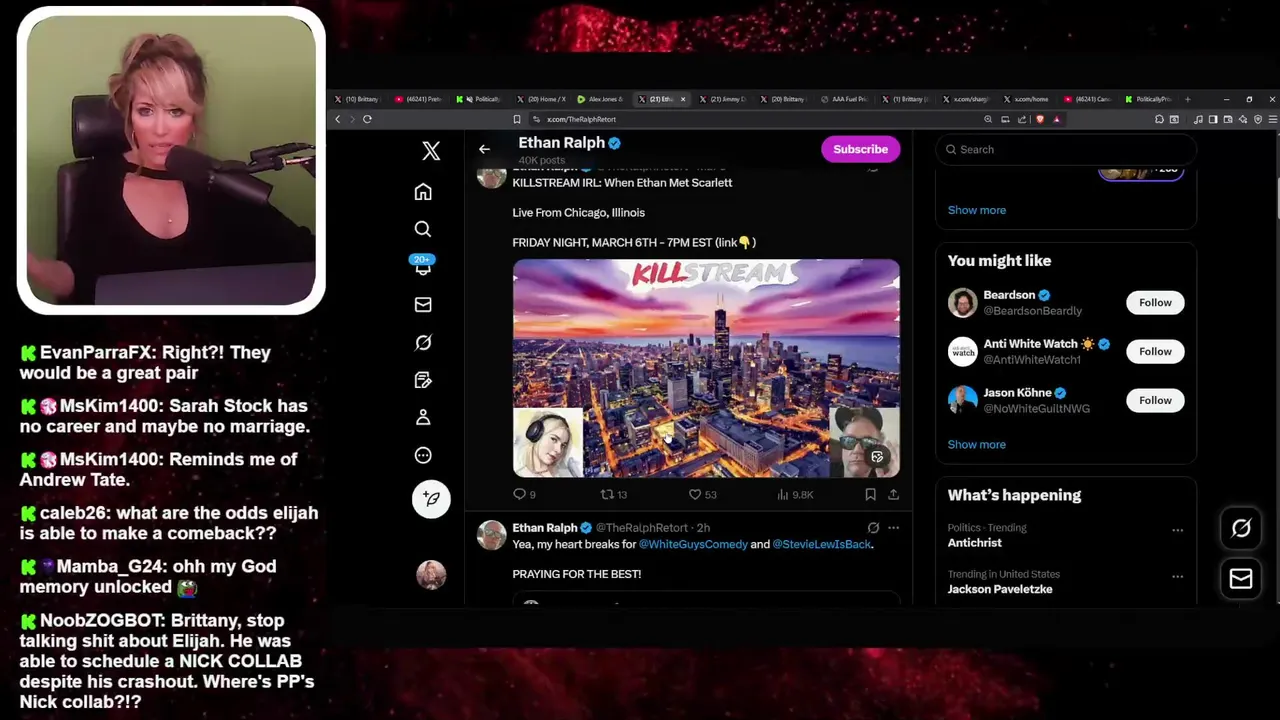This screenshot has height=720, width=1280.
Task: Click the Ethan Ralph avatar on the 2h post
Action: 491,535
